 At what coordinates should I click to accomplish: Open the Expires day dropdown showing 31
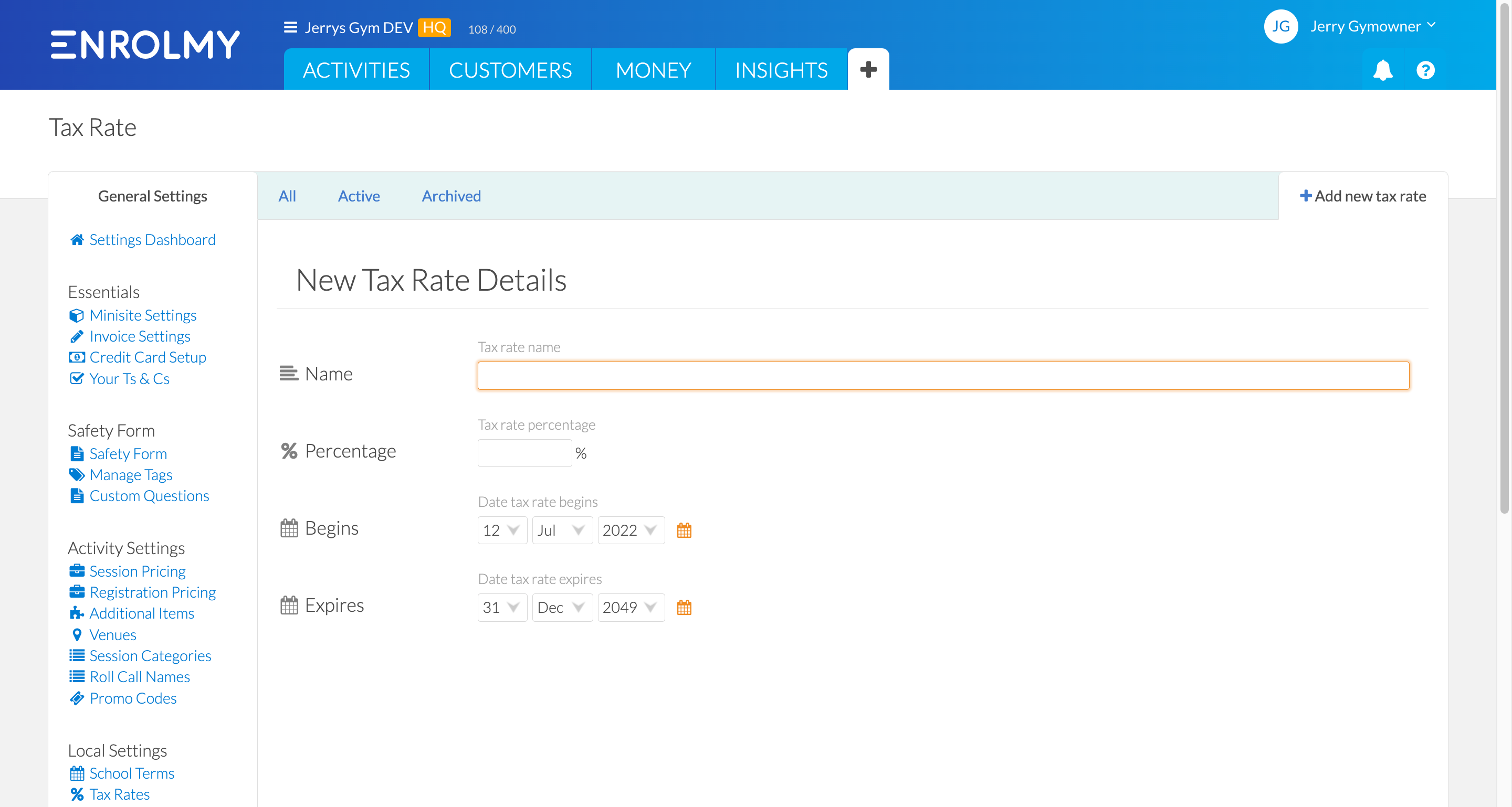502,607
